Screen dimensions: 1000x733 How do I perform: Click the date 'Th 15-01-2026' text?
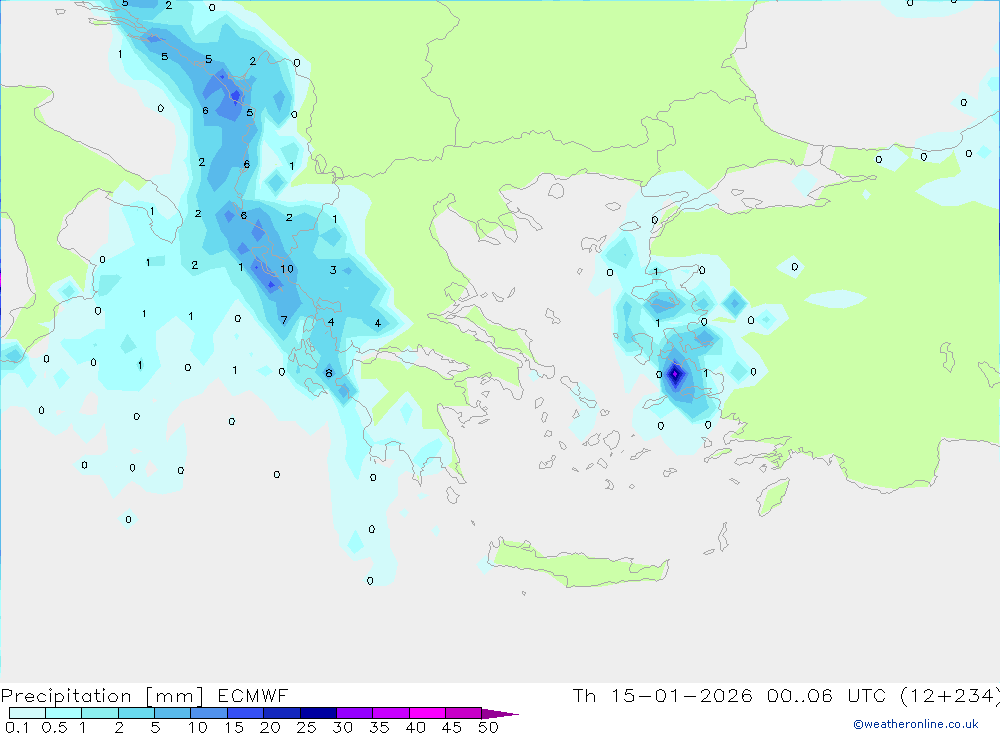point(662,695)
